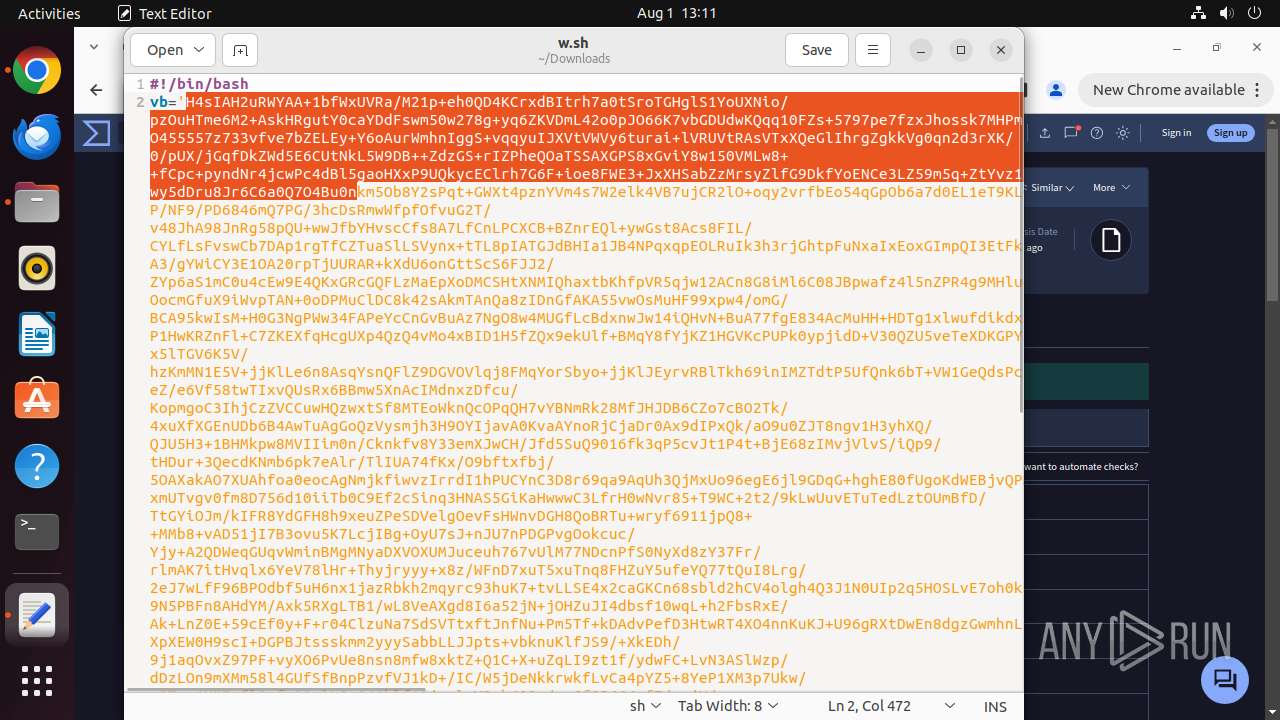Click the INS insert mode indicator
This screenshot has height=720, width=1280.
click(995, 706)
